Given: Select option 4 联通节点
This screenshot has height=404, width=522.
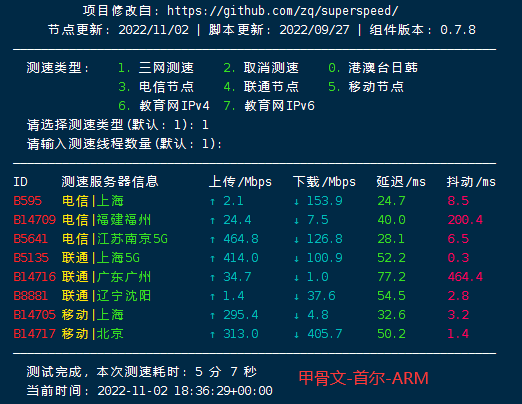Looking at the screenshot, I should pyautogui.click(x=261, y=87).
